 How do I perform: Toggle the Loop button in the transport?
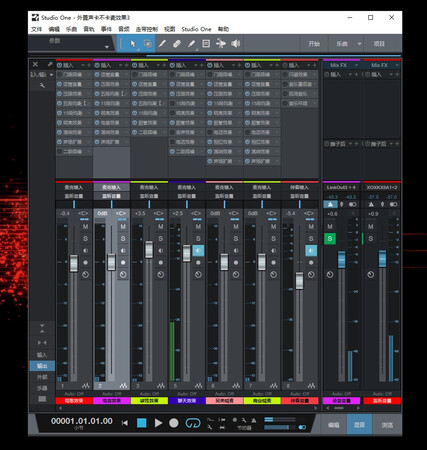point(193,423)
